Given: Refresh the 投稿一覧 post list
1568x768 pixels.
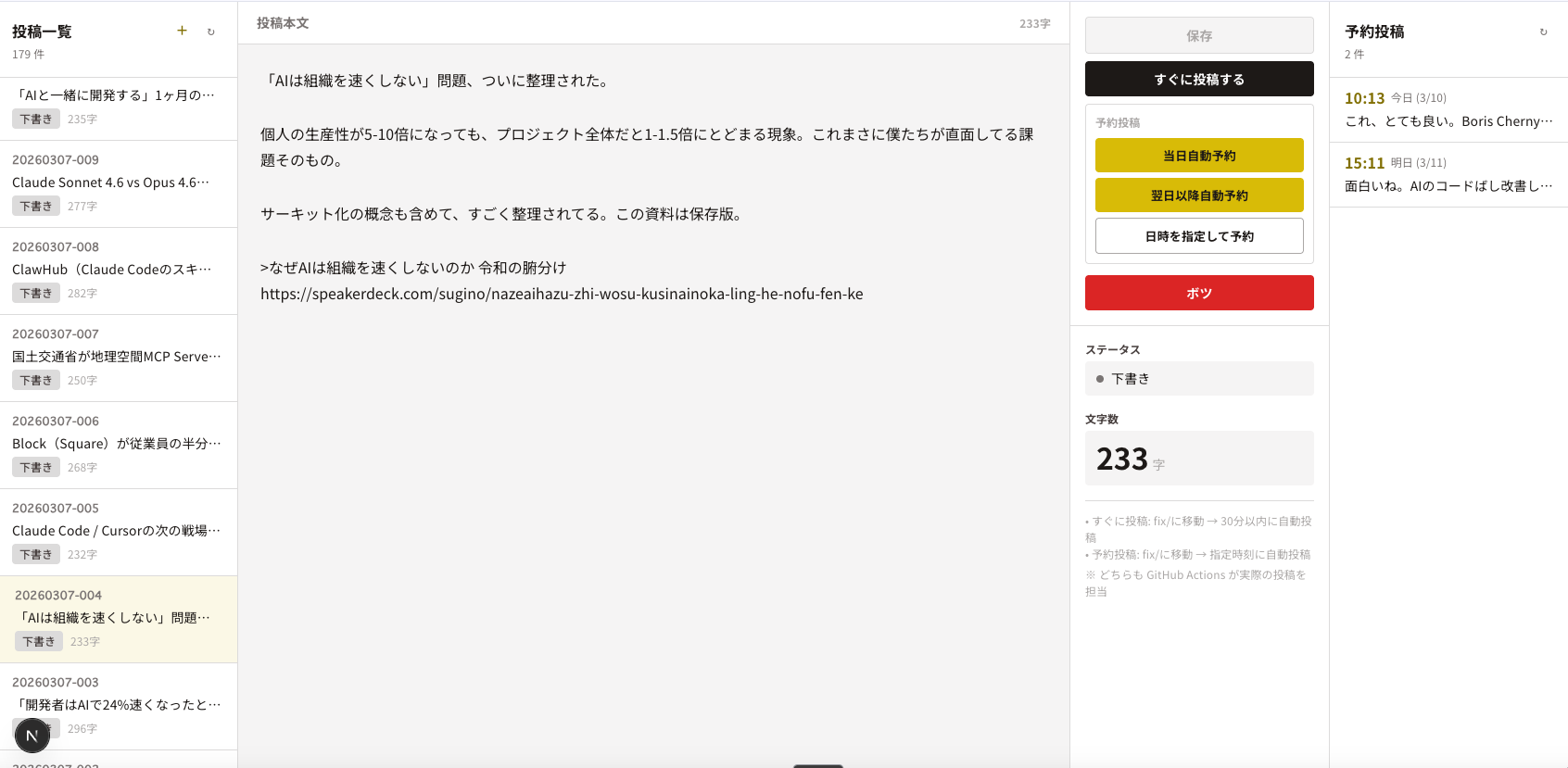Looking at the screenshot, I should pos(211,31).
